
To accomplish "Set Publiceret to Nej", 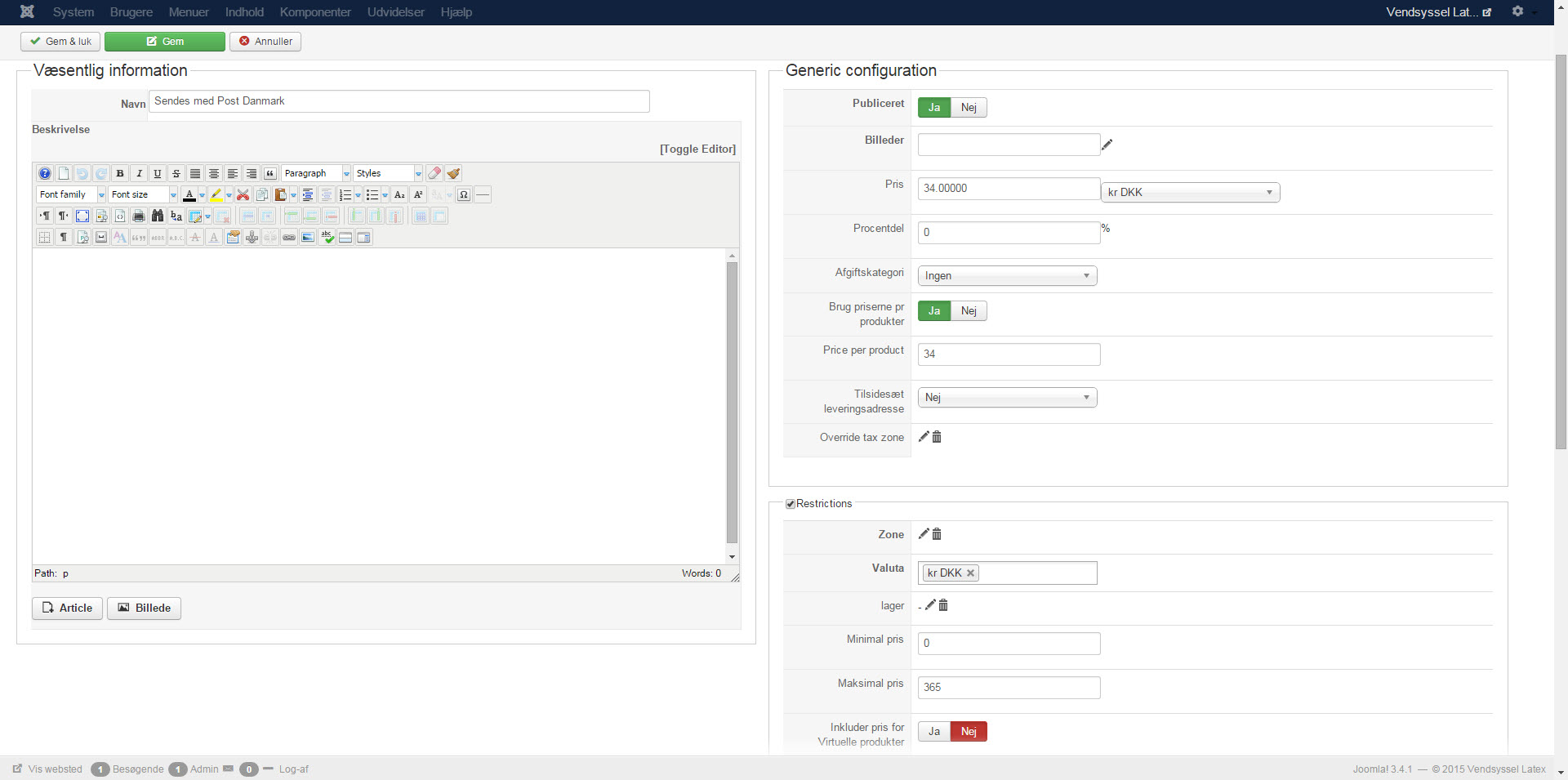I will coord(969,107).
